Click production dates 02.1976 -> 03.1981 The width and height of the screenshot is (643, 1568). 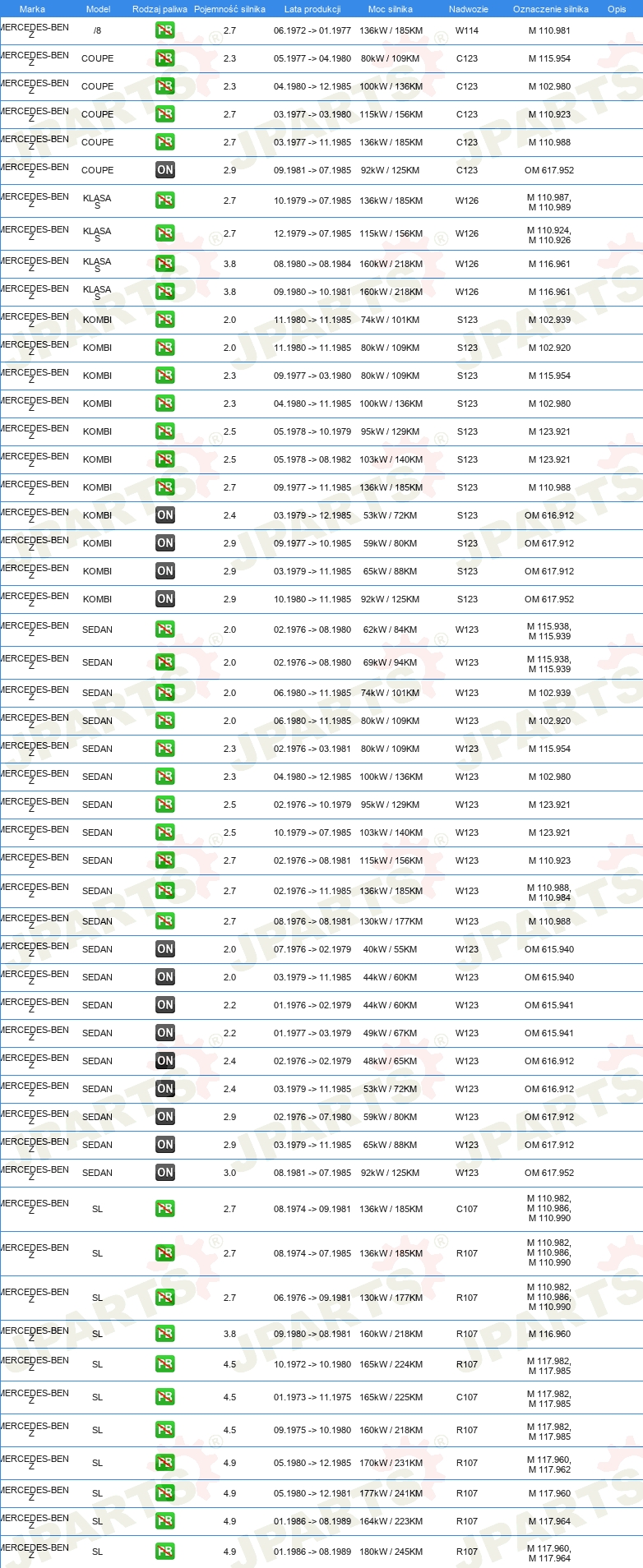pyautogui.click(x=312, y=749)
